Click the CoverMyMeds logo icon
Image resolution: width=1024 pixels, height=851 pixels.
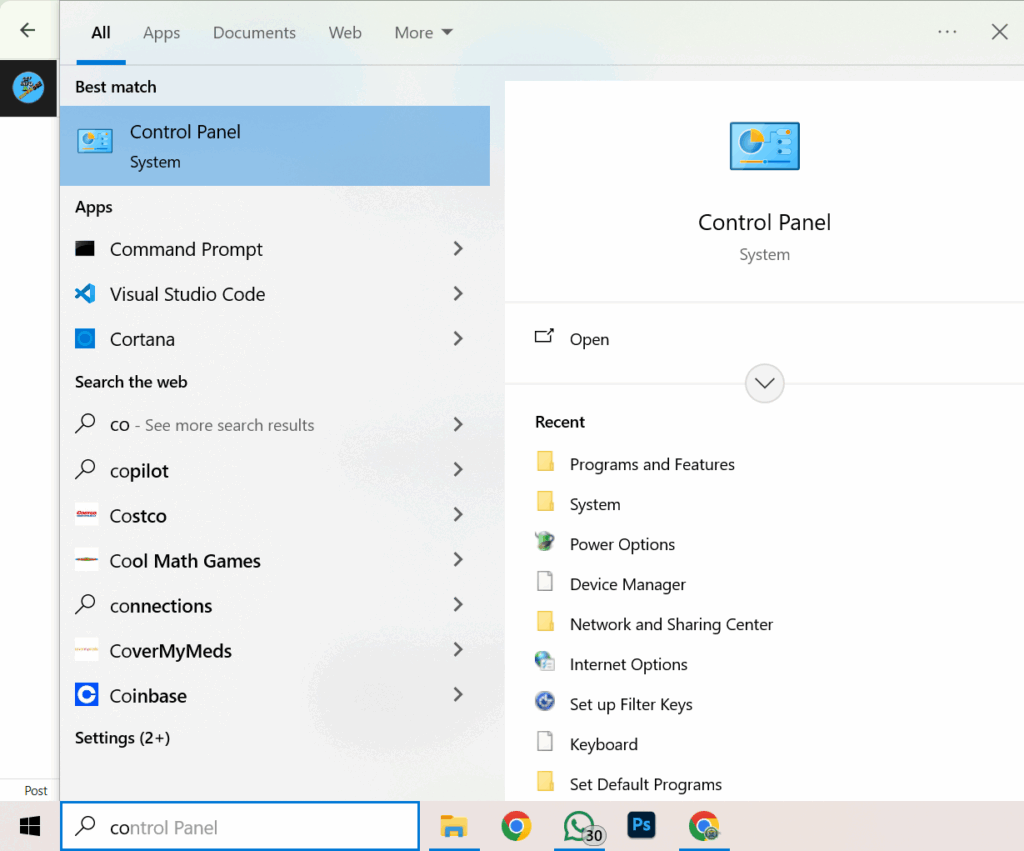(86, 650)
